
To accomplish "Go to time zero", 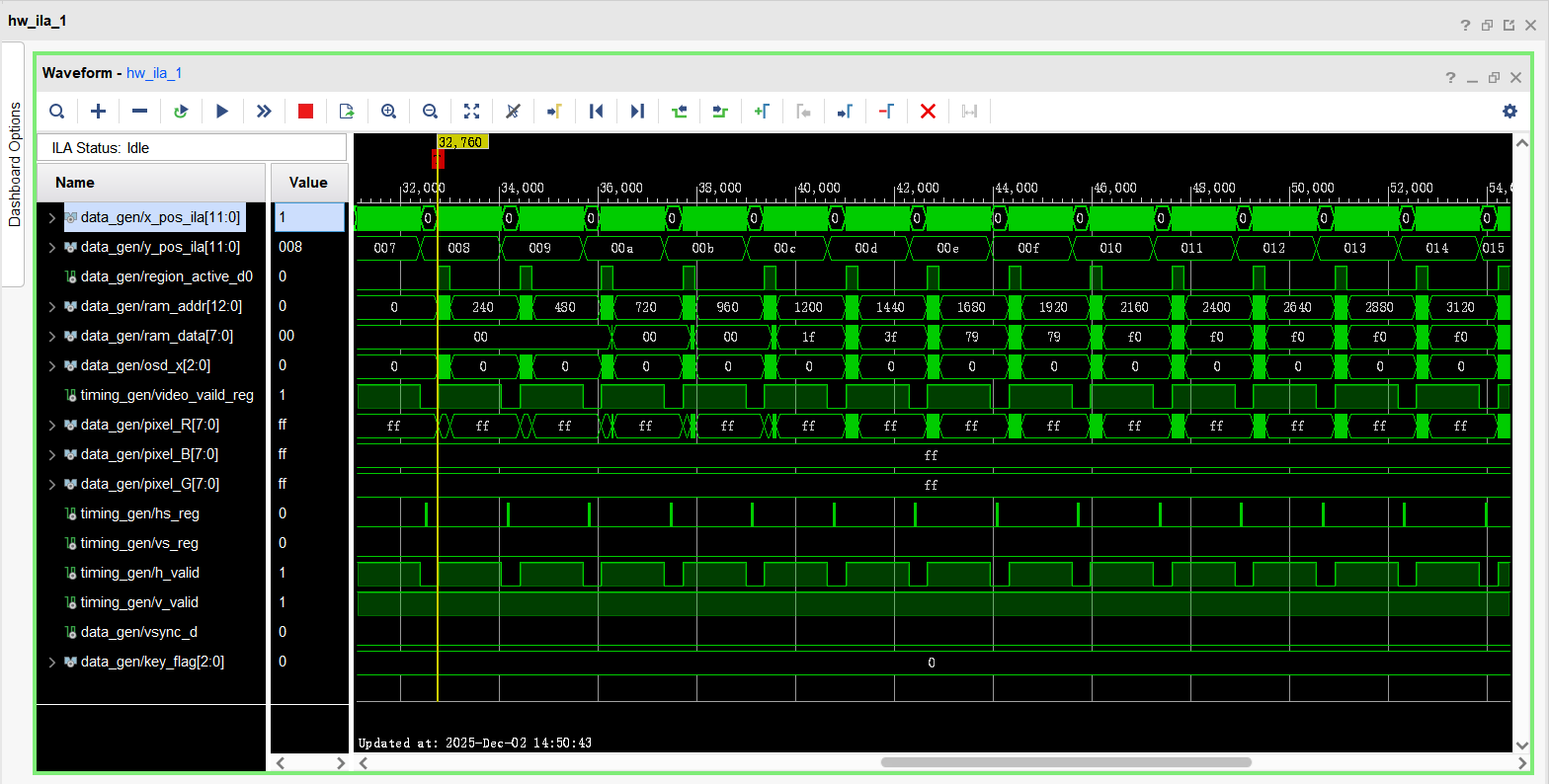I will 596,112.
